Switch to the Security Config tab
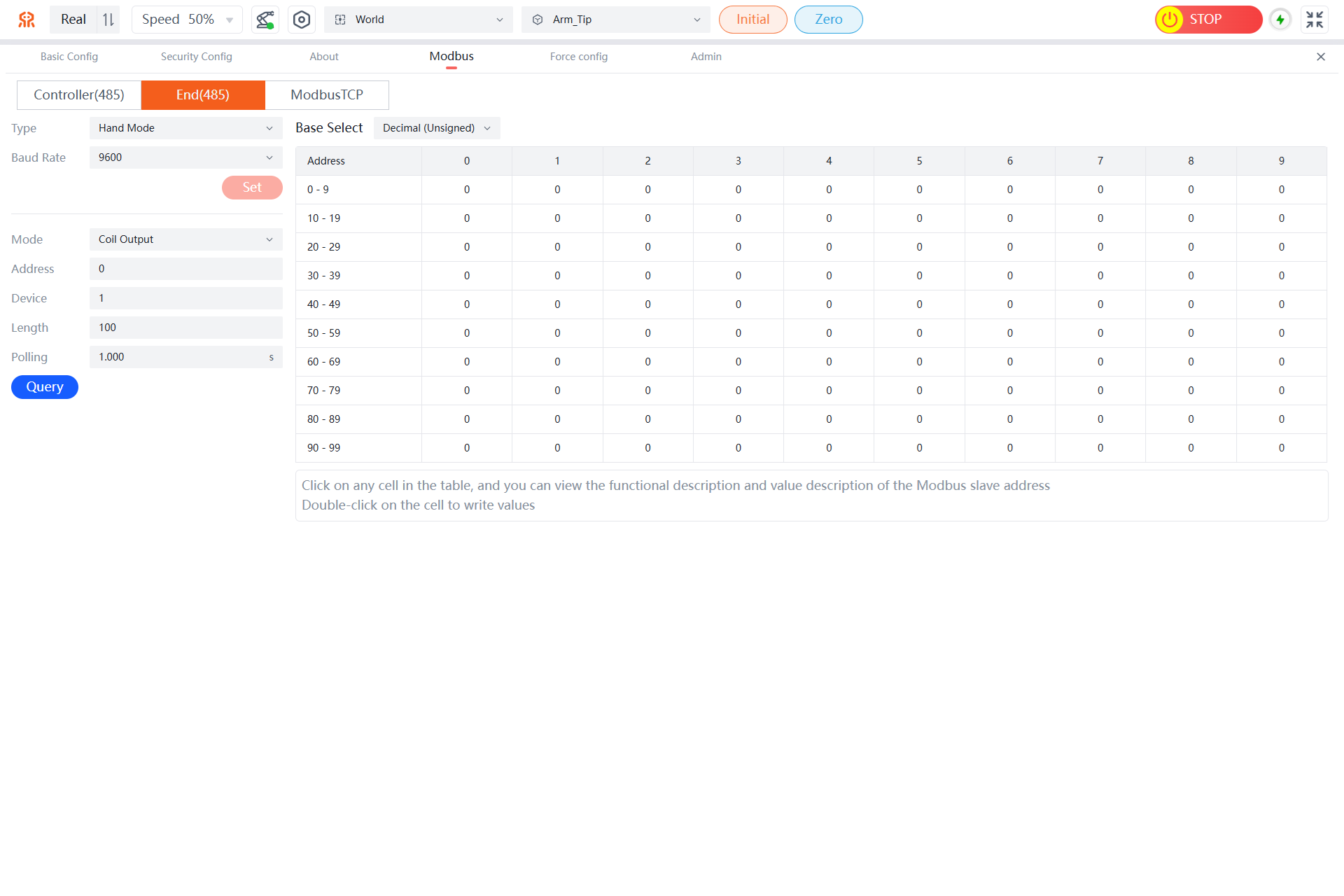This screenshot has height=896, width=1344. click(x=196, y=57)
